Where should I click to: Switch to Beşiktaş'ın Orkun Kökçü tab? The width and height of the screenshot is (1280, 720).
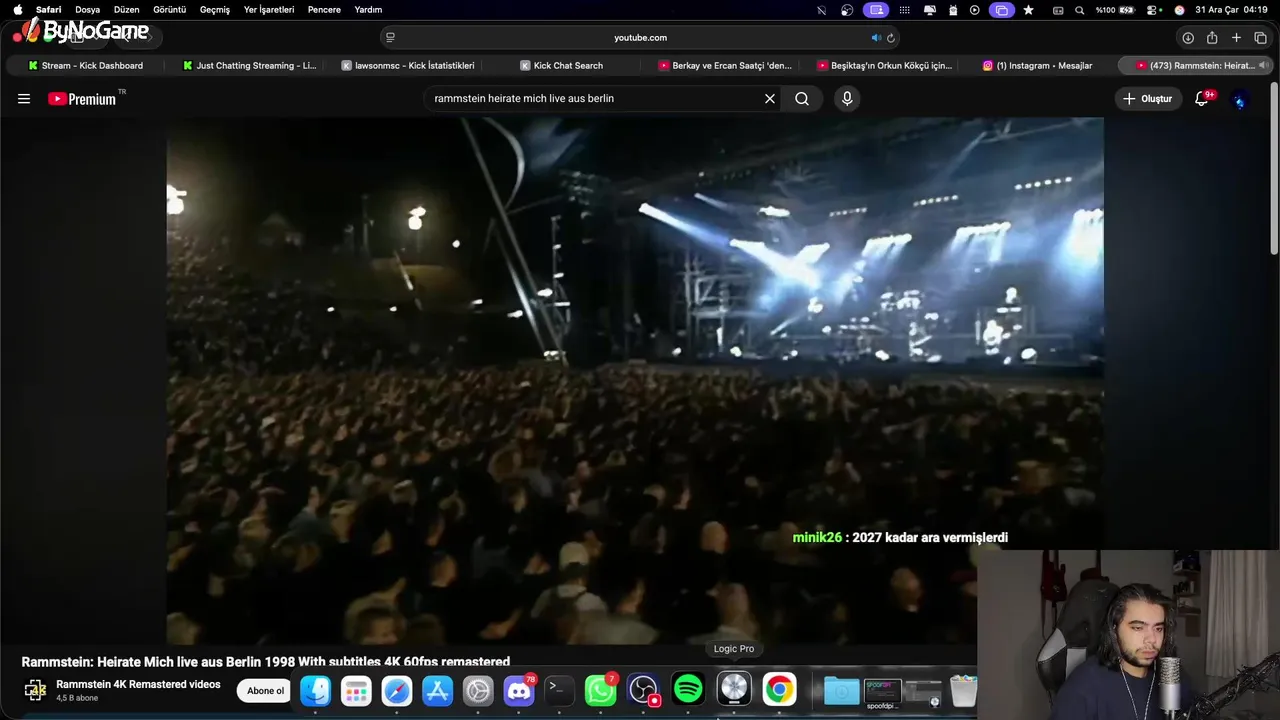point(884,66)
